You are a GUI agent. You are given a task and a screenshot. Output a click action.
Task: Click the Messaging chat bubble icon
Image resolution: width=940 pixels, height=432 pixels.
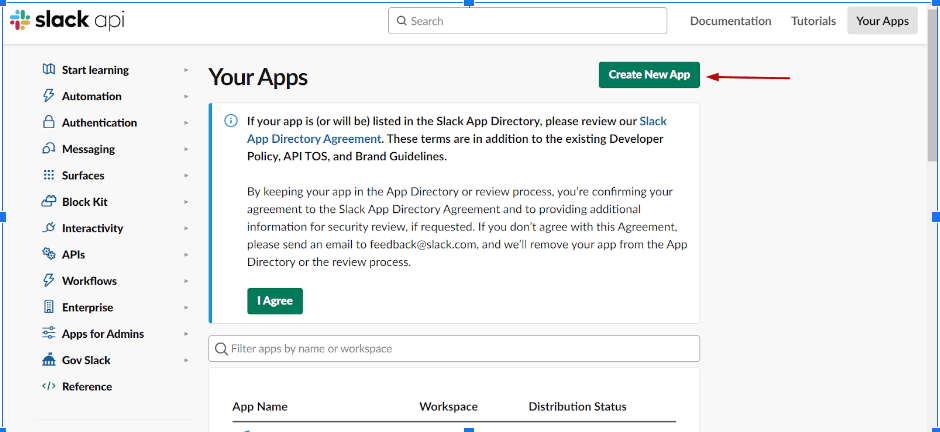(x=49, y=149)
